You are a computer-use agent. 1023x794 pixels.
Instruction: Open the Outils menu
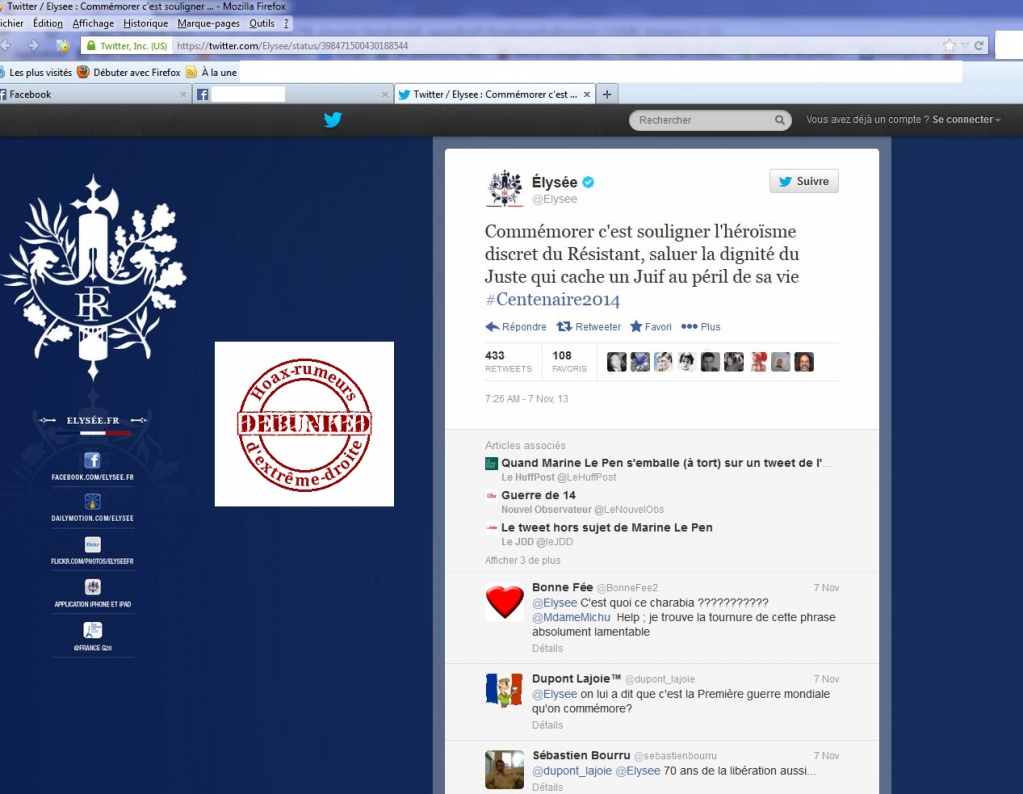click(262, 23)
